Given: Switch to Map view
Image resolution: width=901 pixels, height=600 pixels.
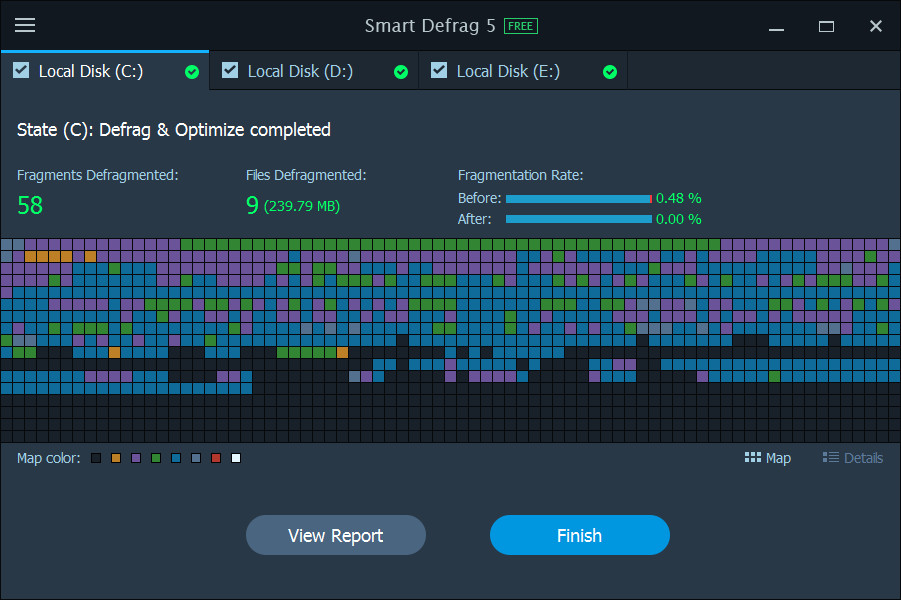Looking at the screenshot, I should tap(768, 458).
